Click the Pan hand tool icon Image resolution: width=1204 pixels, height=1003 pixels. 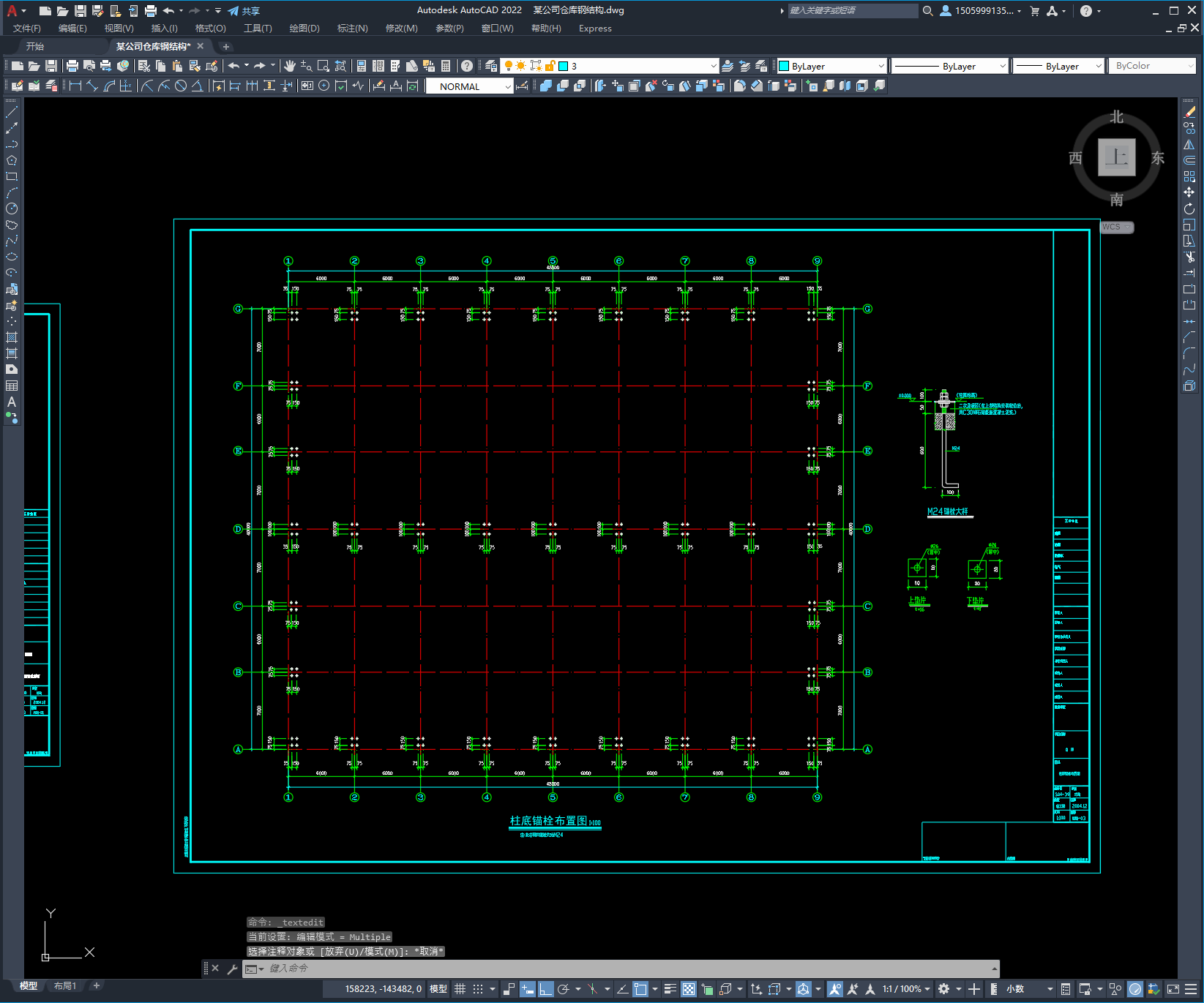pyautogui.click(x=290, y=66)
